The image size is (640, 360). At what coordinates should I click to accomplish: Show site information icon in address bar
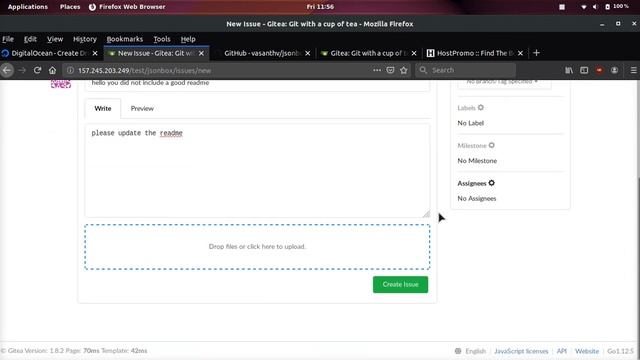point(70,70)
